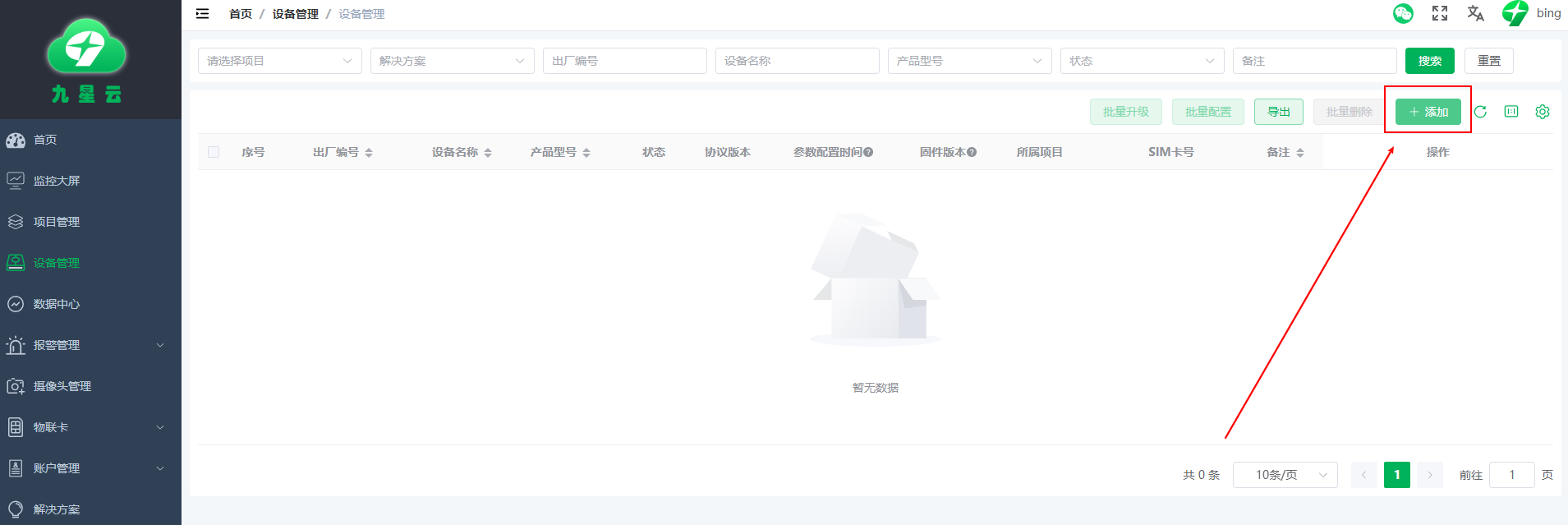Click the 所属项目 column header

click(1040, 152)
